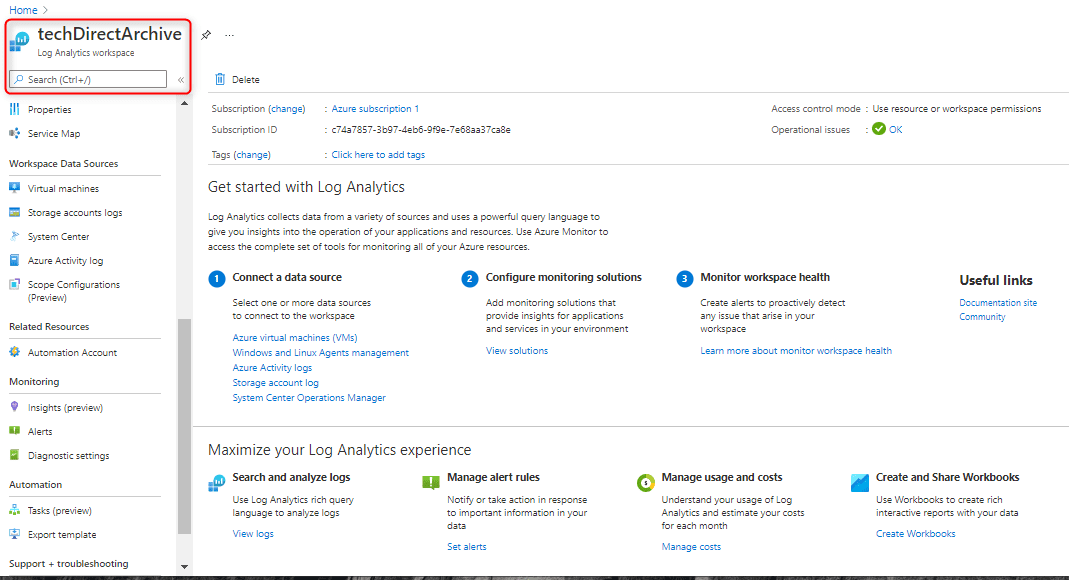This screenshot has height=580, width=1069.
Task: Select the Virtual machines icon
Action: click(15, 188)
